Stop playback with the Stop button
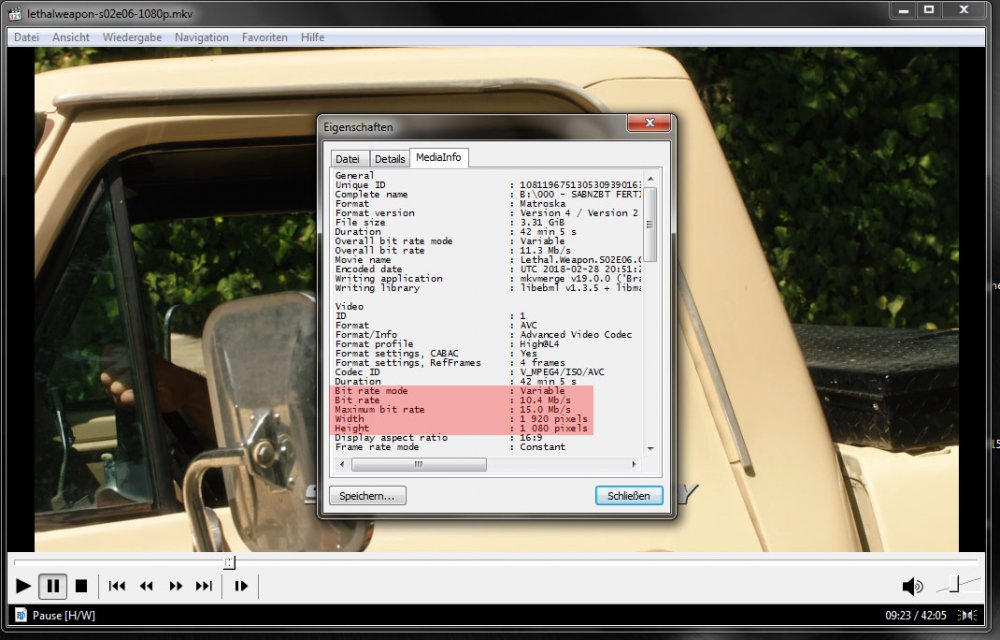 pos(81,586)
